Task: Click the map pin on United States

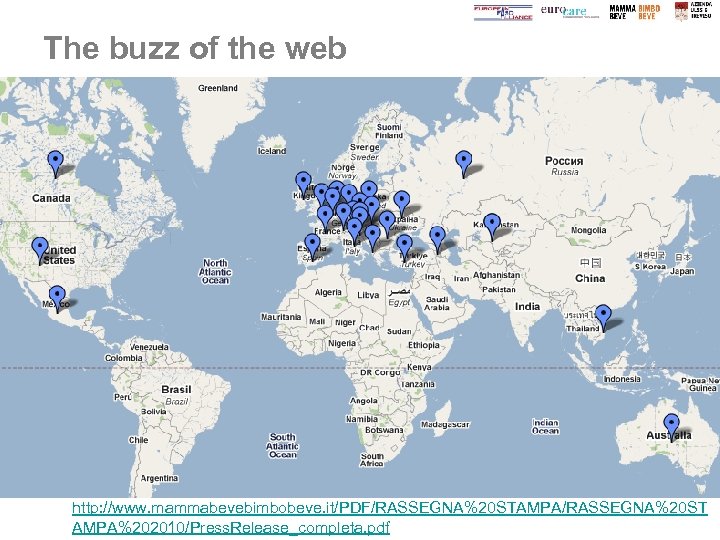Action: 40,251
